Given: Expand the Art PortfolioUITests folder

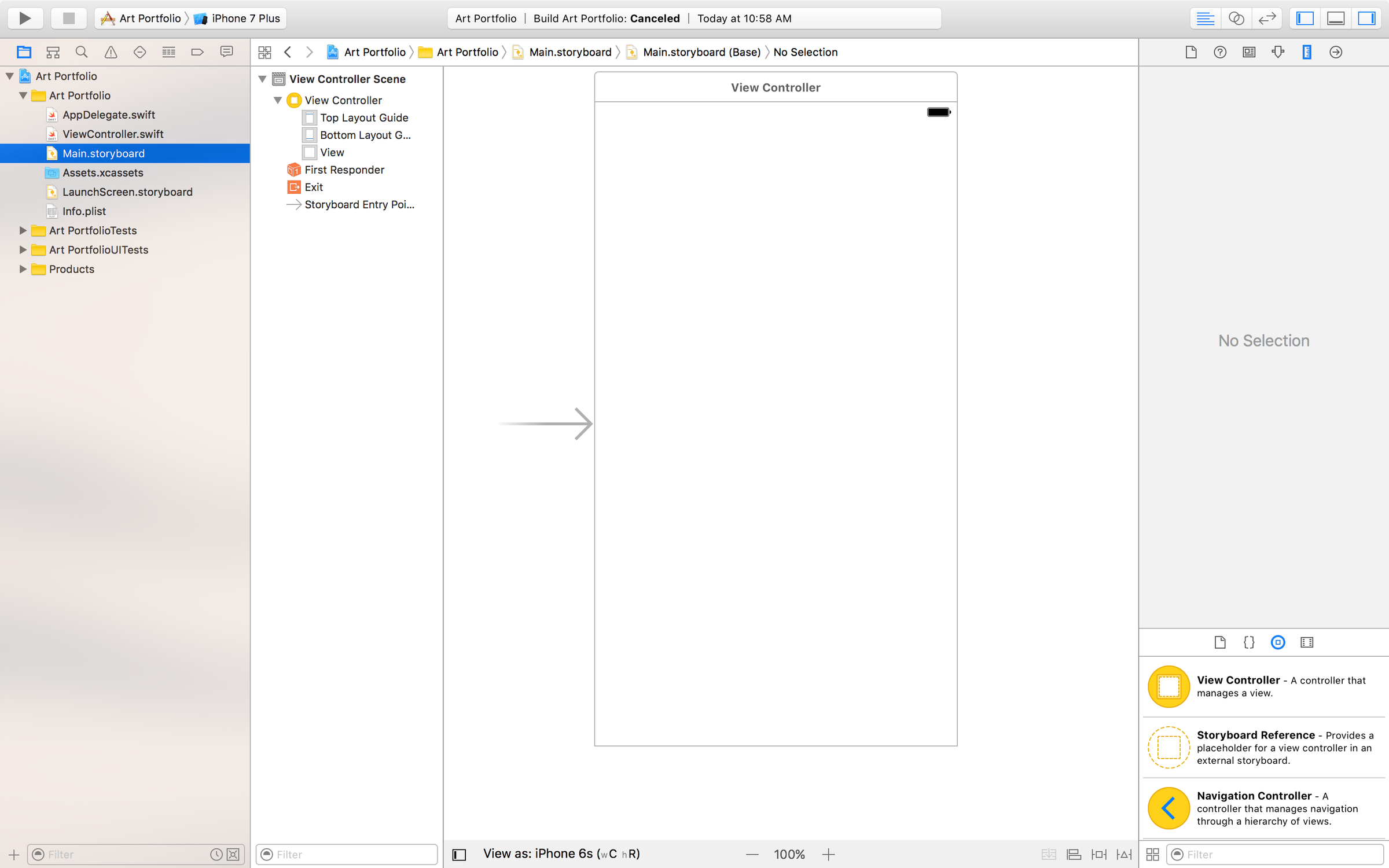Looking at the screenshot, I should [x=22, y=249].
